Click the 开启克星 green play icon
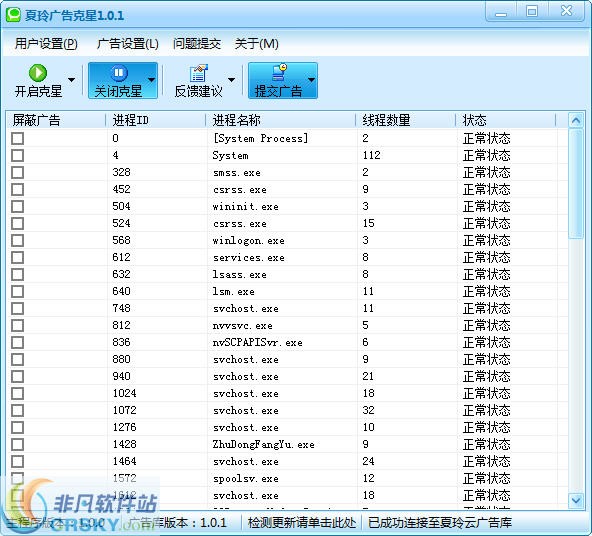This screenshot has width=592, height=536. point(38,72)
